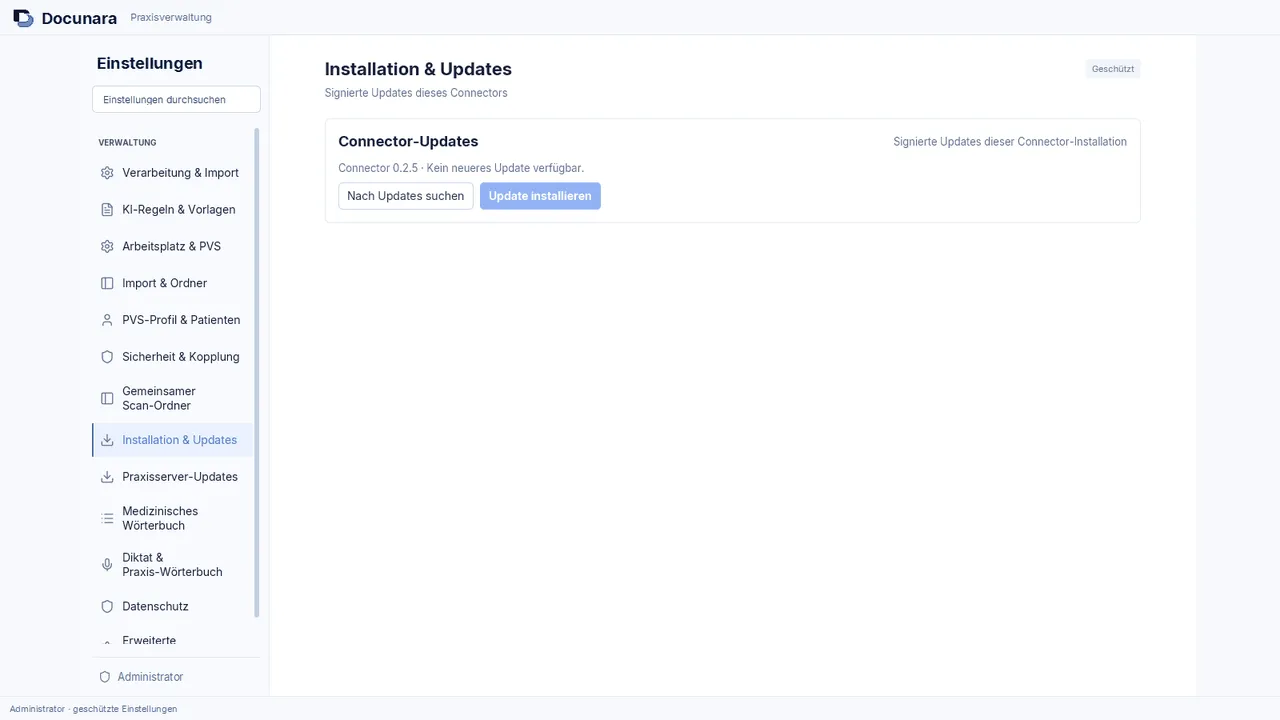Click the microphone icon beside Diktat & Praxis-Wörterbuch
Screen dimensions: 1280x720
coord(107,565)
